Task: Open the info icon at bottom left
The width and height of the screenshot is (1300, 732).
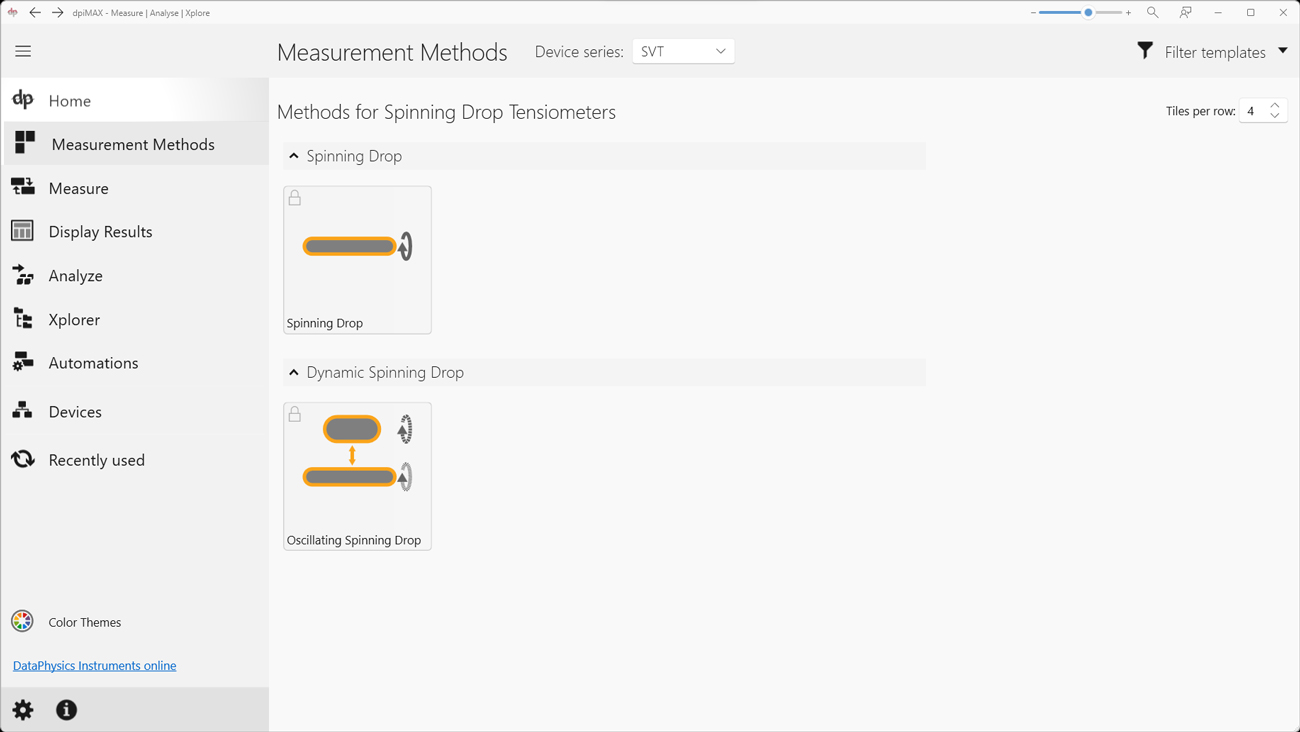Action: (x=67, y=710)
